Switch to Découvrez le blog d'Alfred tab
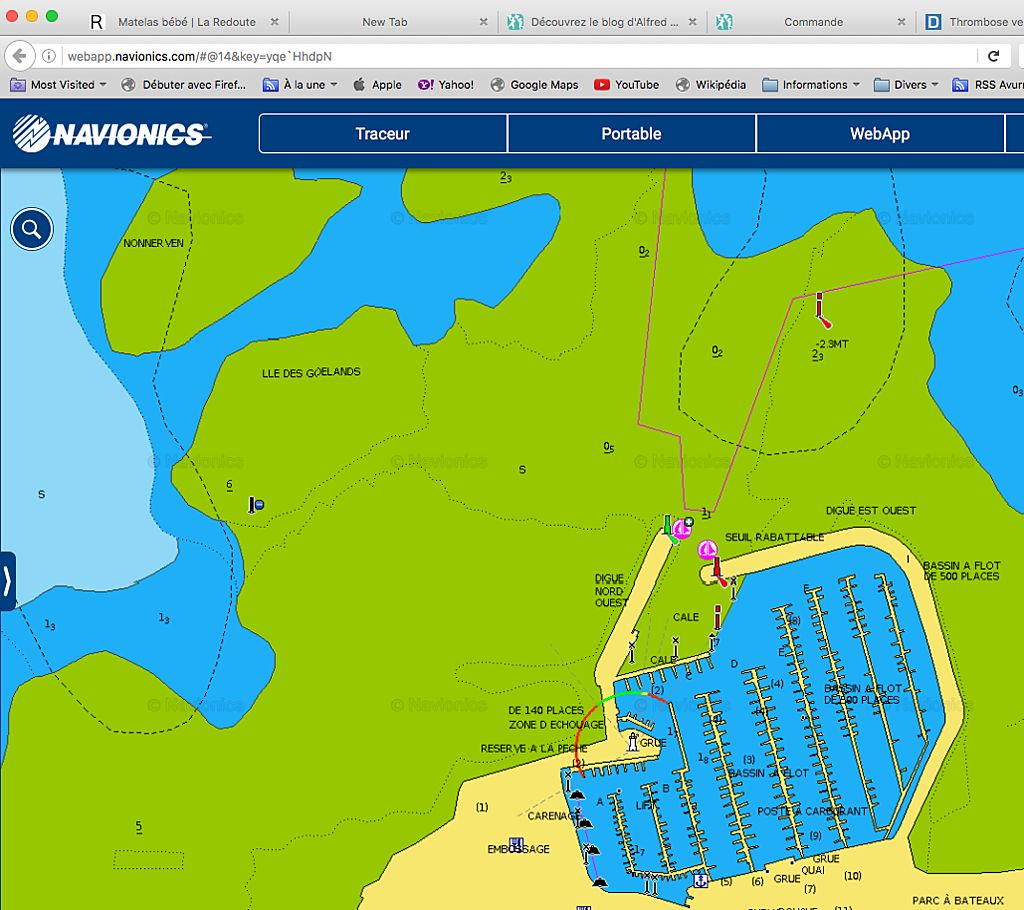The width and height of the screenshot is (1024, 910). (601, 22)
